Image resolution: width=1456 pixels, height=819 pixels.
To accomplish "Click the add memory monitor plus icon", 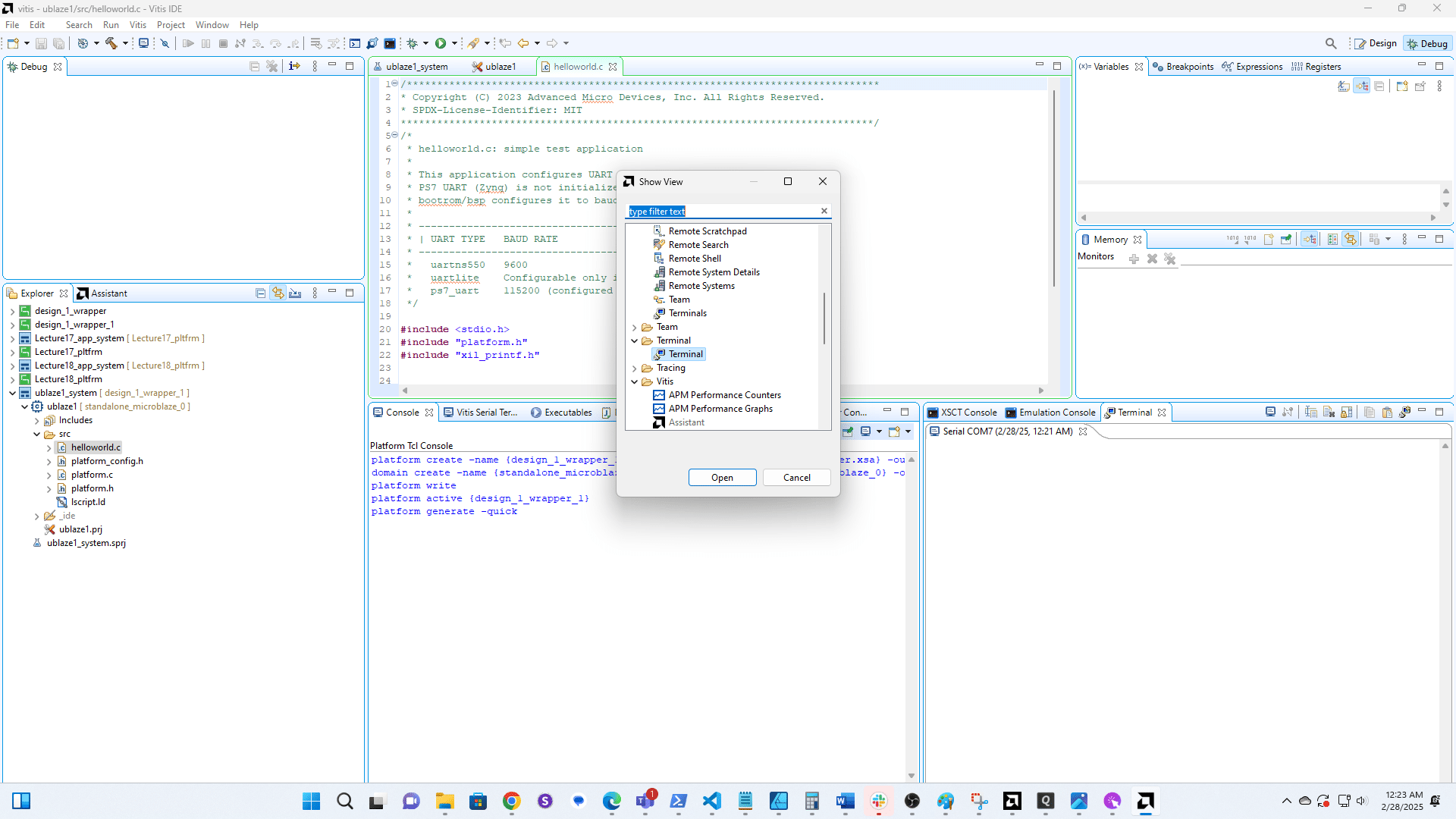I will pos(1134,259).
